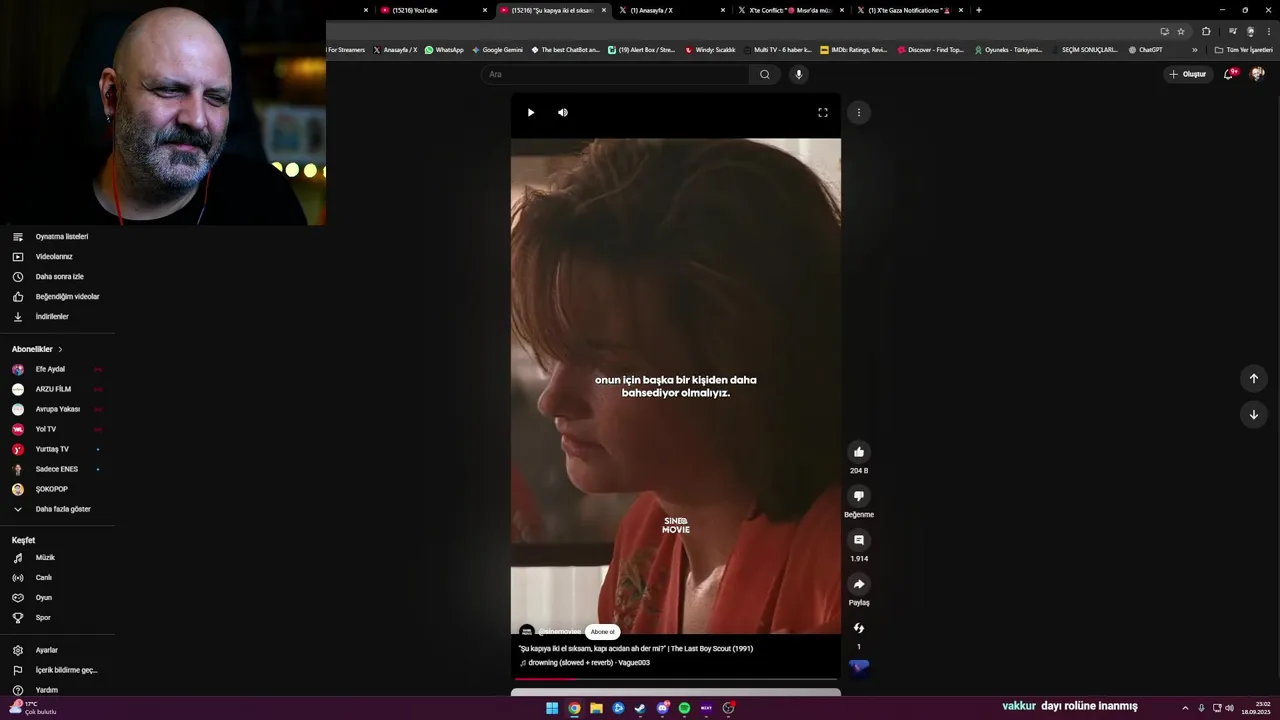Seek on the red video progress bar

(x=676, y=679)
